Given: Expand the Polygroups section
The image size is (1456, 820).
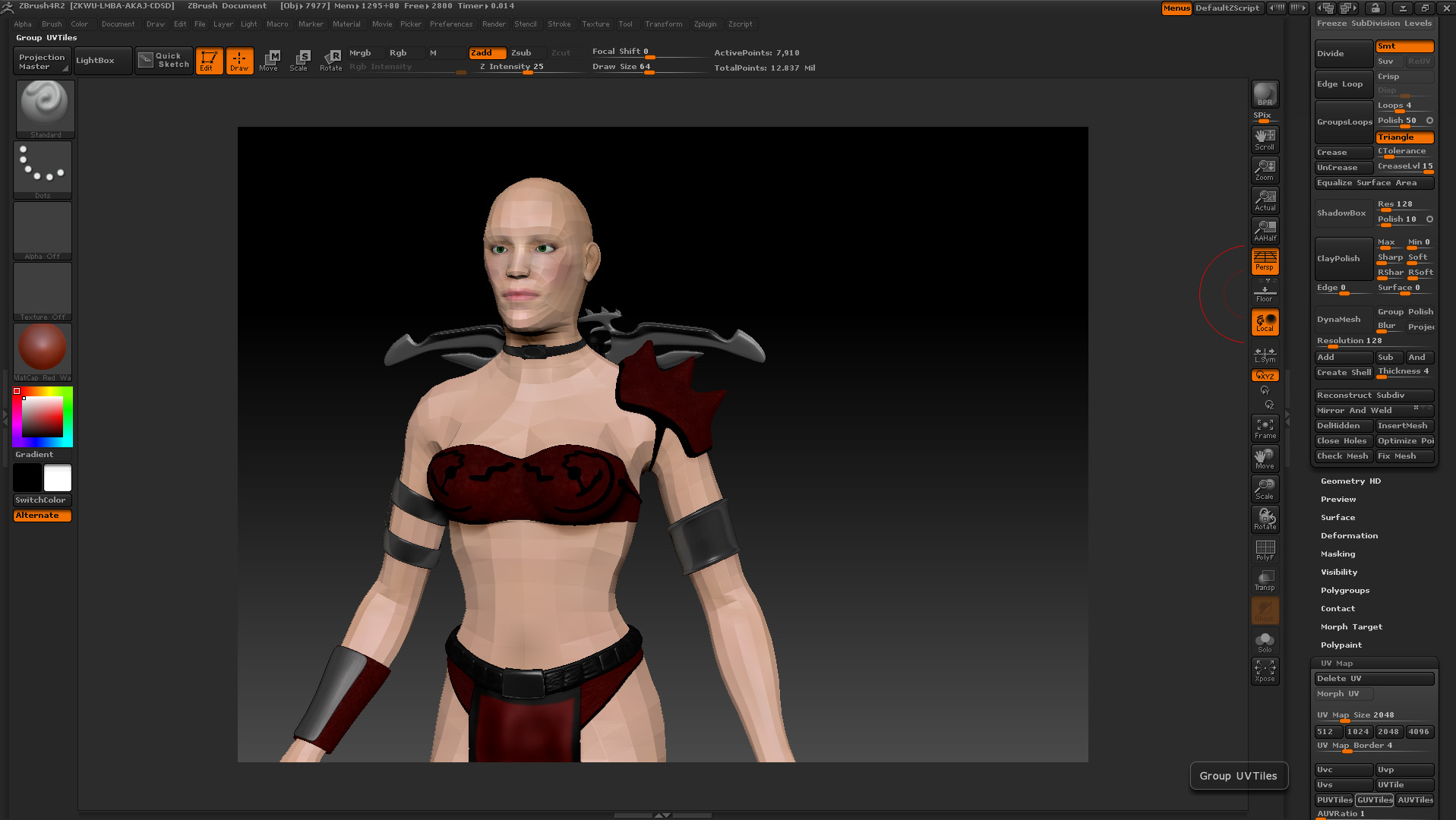Looking at the screenshot, I should click(x=1344, y=591).
